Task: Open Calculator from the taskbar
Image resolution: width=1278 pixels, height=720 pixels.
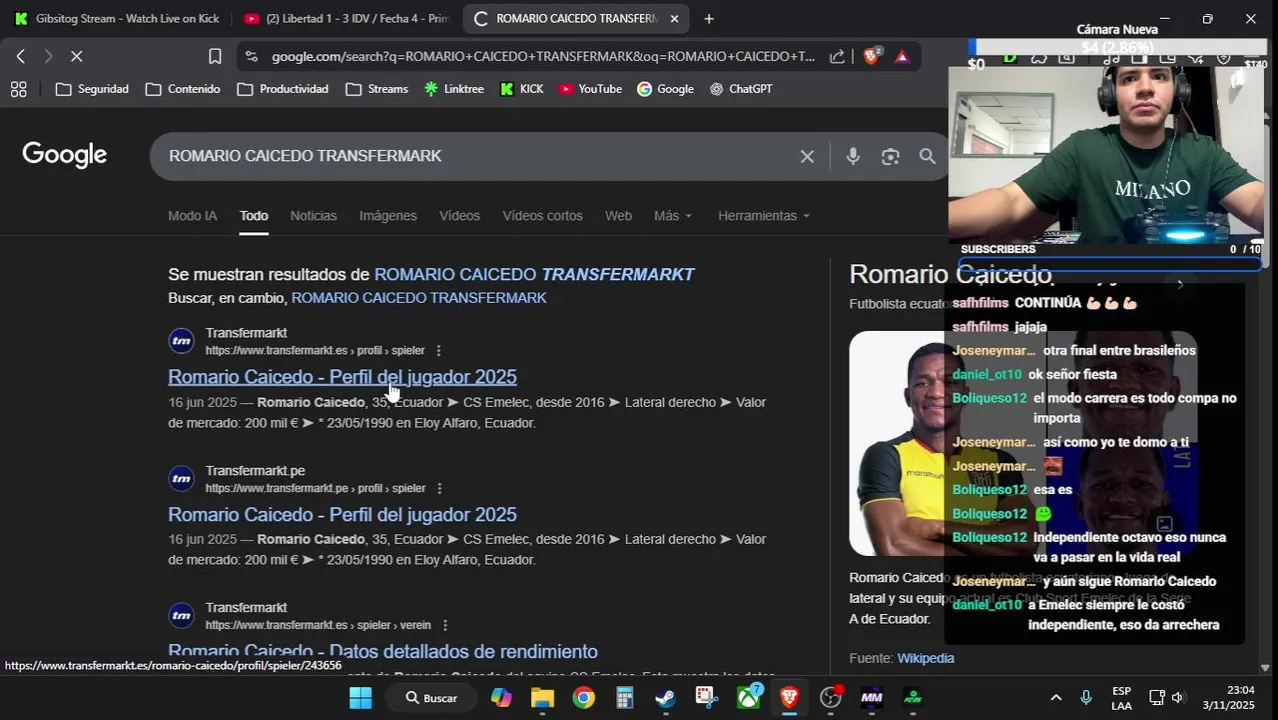Action: click(x=624, y=698)
